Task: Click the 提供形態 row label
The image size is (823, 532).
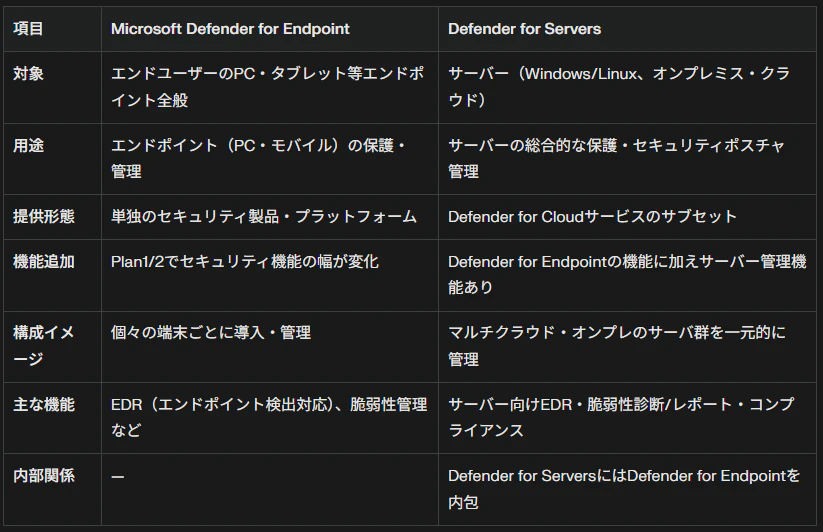Action: (x=52, y=217)
